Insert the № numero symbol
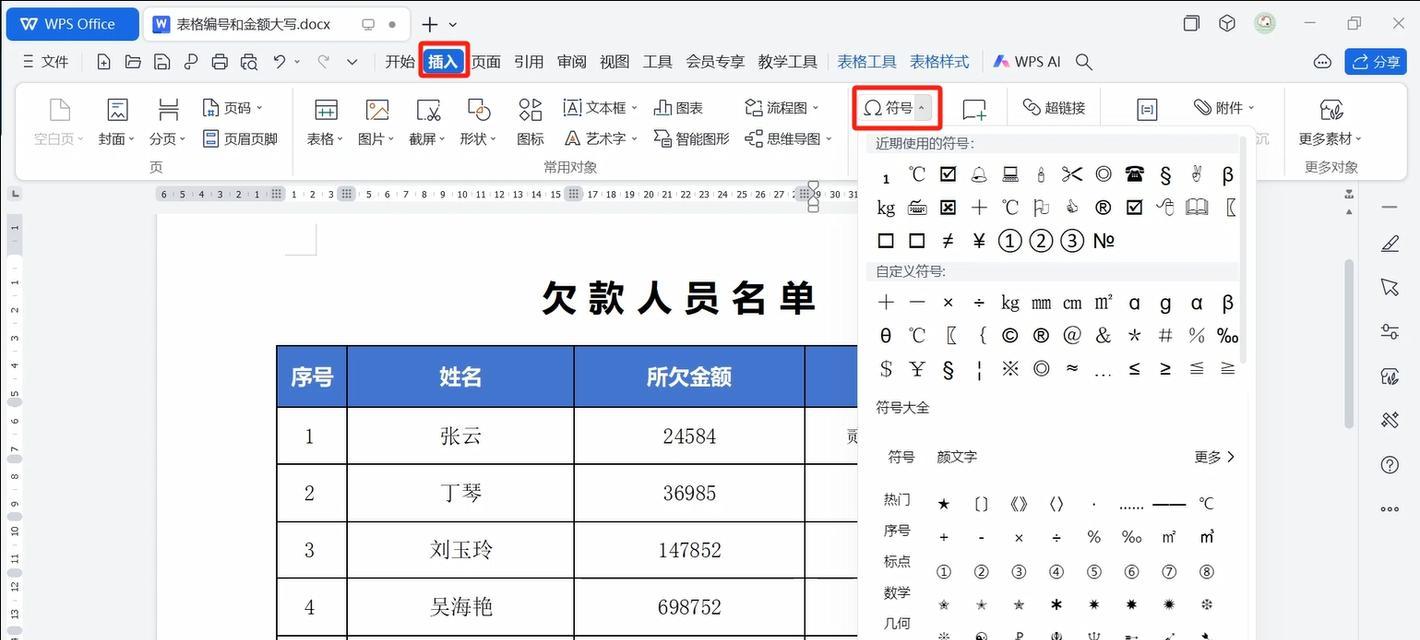 coord(1103,241)
